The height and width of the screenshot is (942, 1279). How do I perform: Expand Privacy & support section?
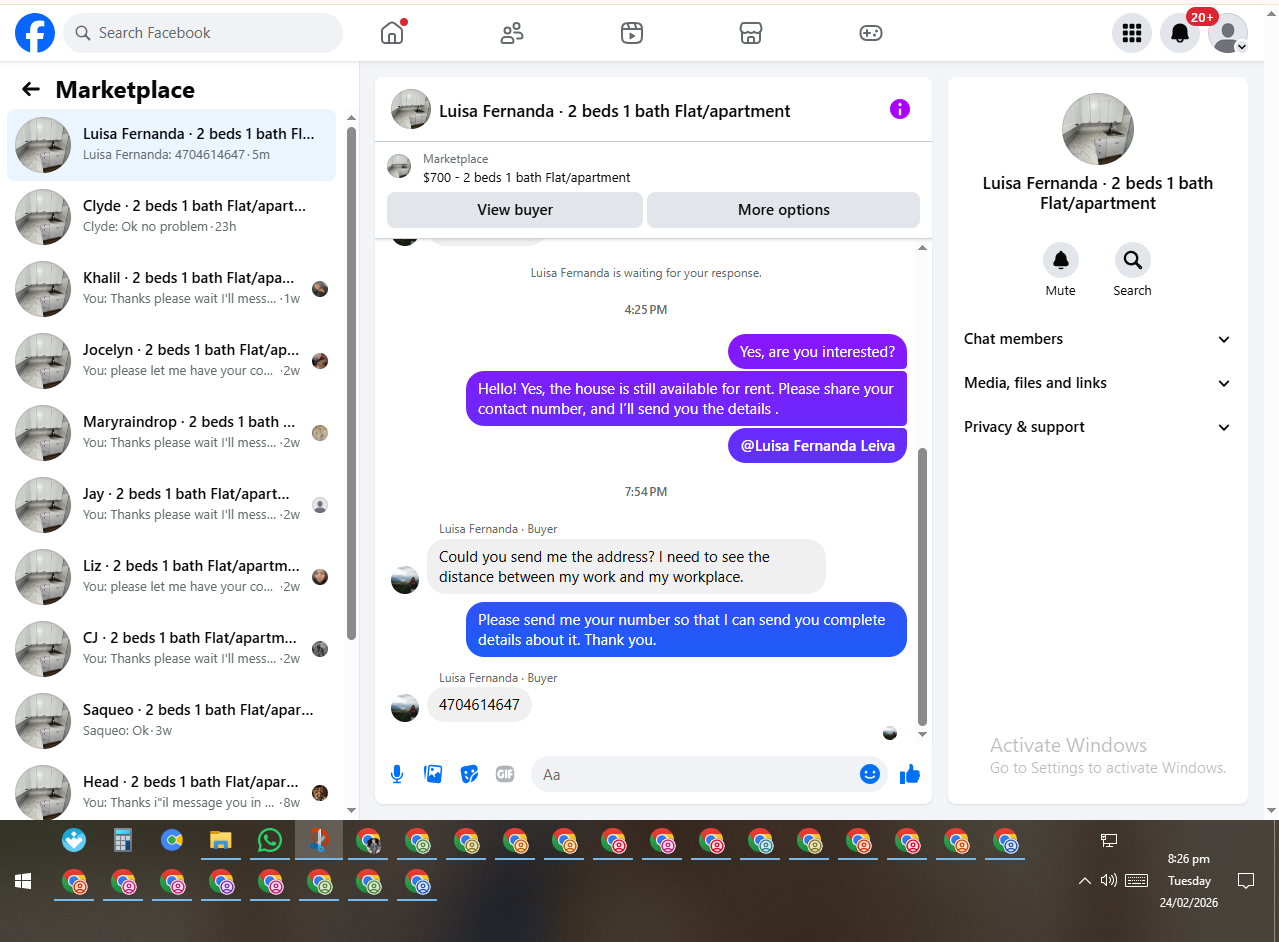1098,427
